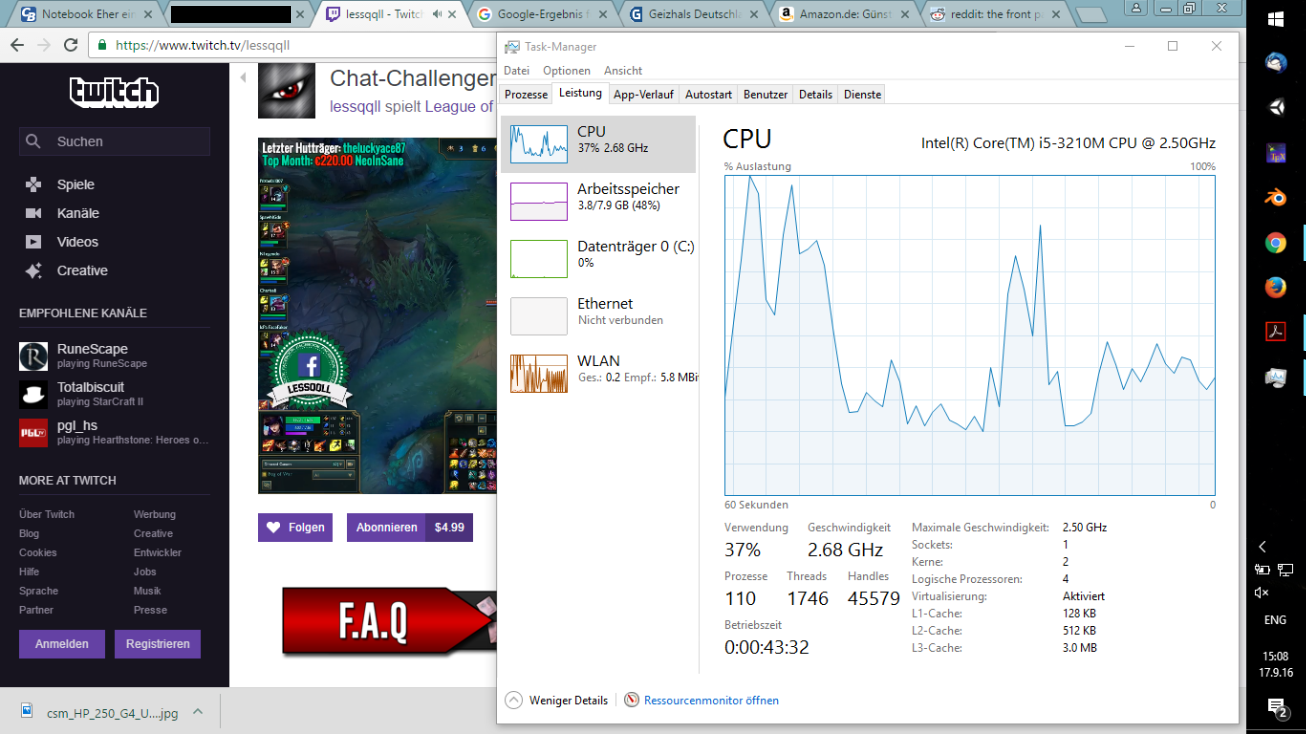1306x734 pixels.
Task: Open Unity from the taskbar
Action: [x=1276, y=107]
